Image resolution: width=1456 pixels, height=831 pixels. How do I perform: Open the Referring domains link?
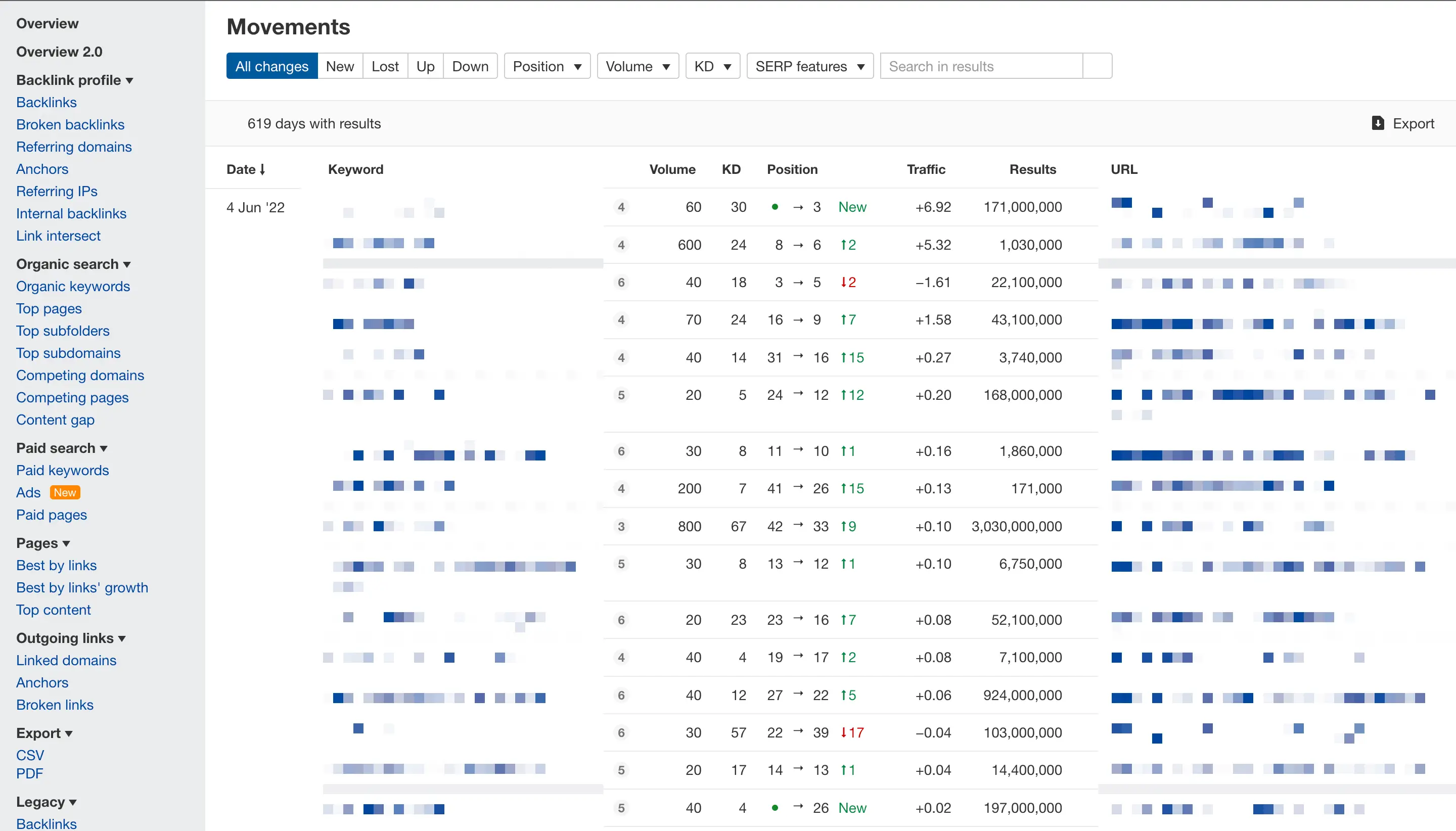click(74, 147)
